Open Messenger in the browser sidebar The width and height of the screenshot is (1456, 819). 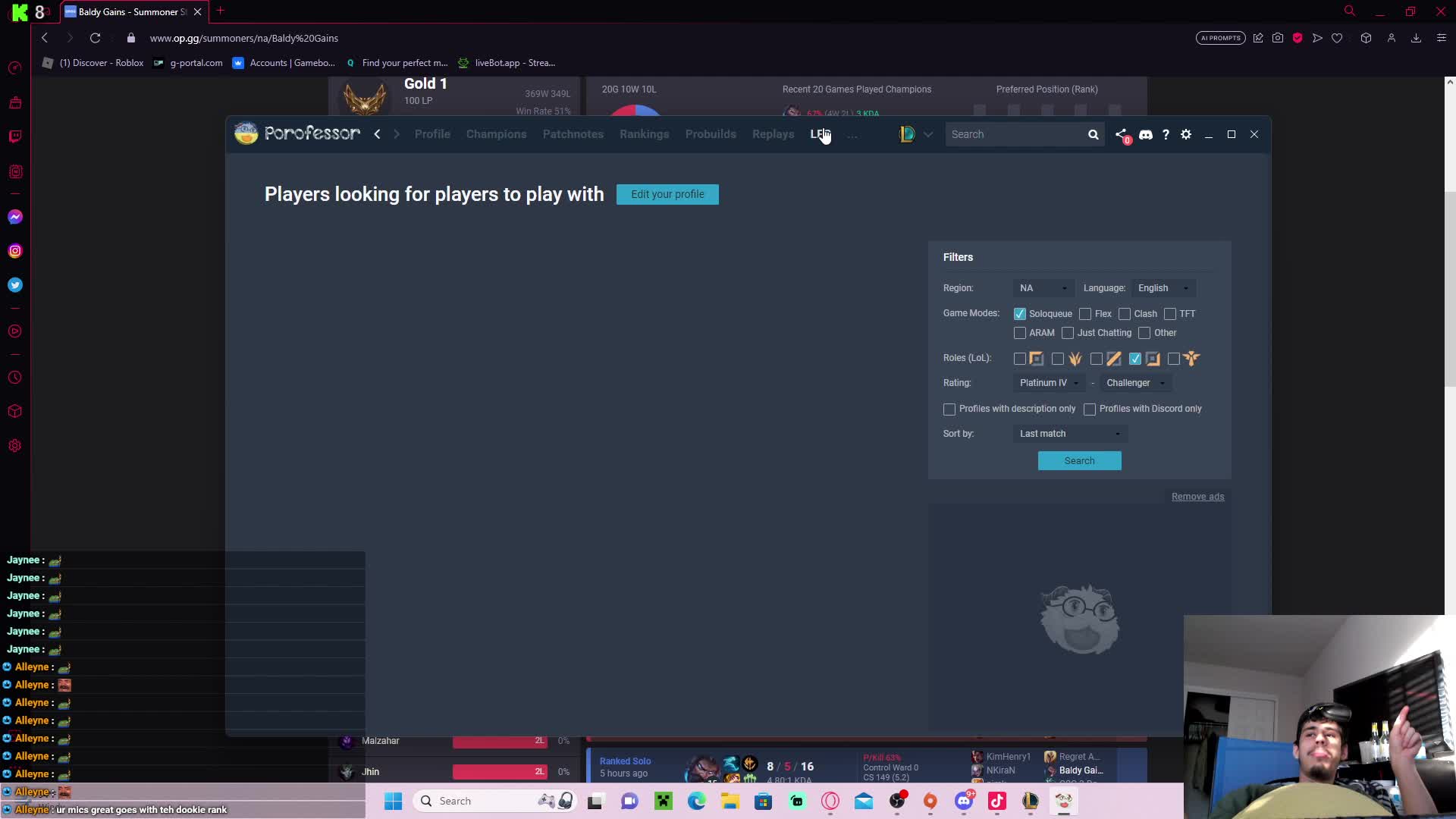point(15,217)
